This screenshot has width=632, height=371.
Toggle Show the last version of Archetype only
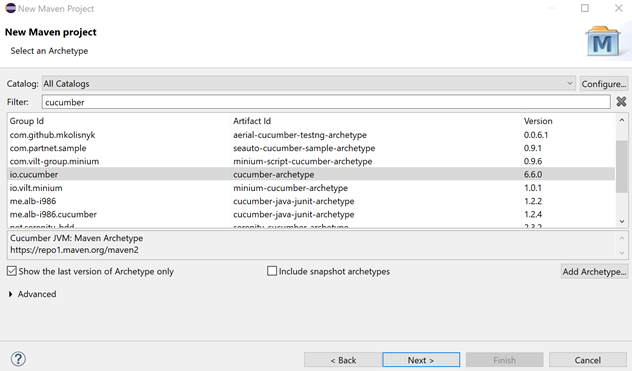[x=12, y=271]
